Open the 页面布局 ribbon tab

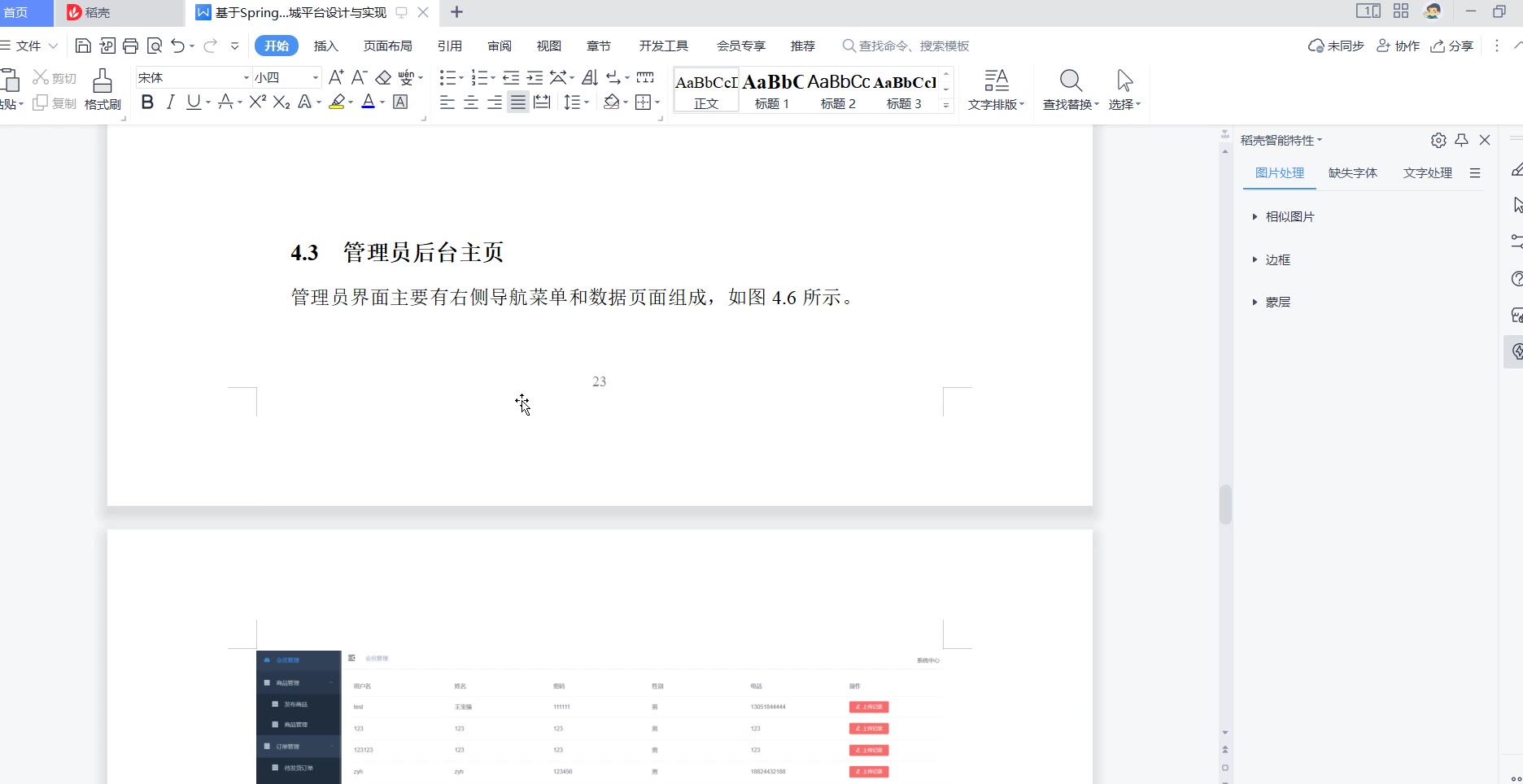387,46
